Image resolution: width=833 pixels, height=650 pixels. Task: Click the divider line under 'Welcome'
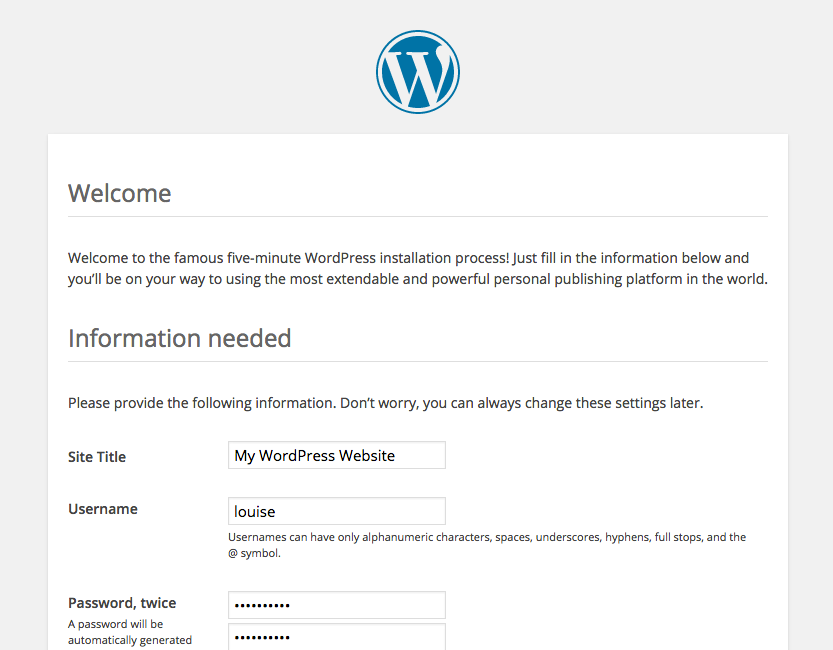(417, 215)
